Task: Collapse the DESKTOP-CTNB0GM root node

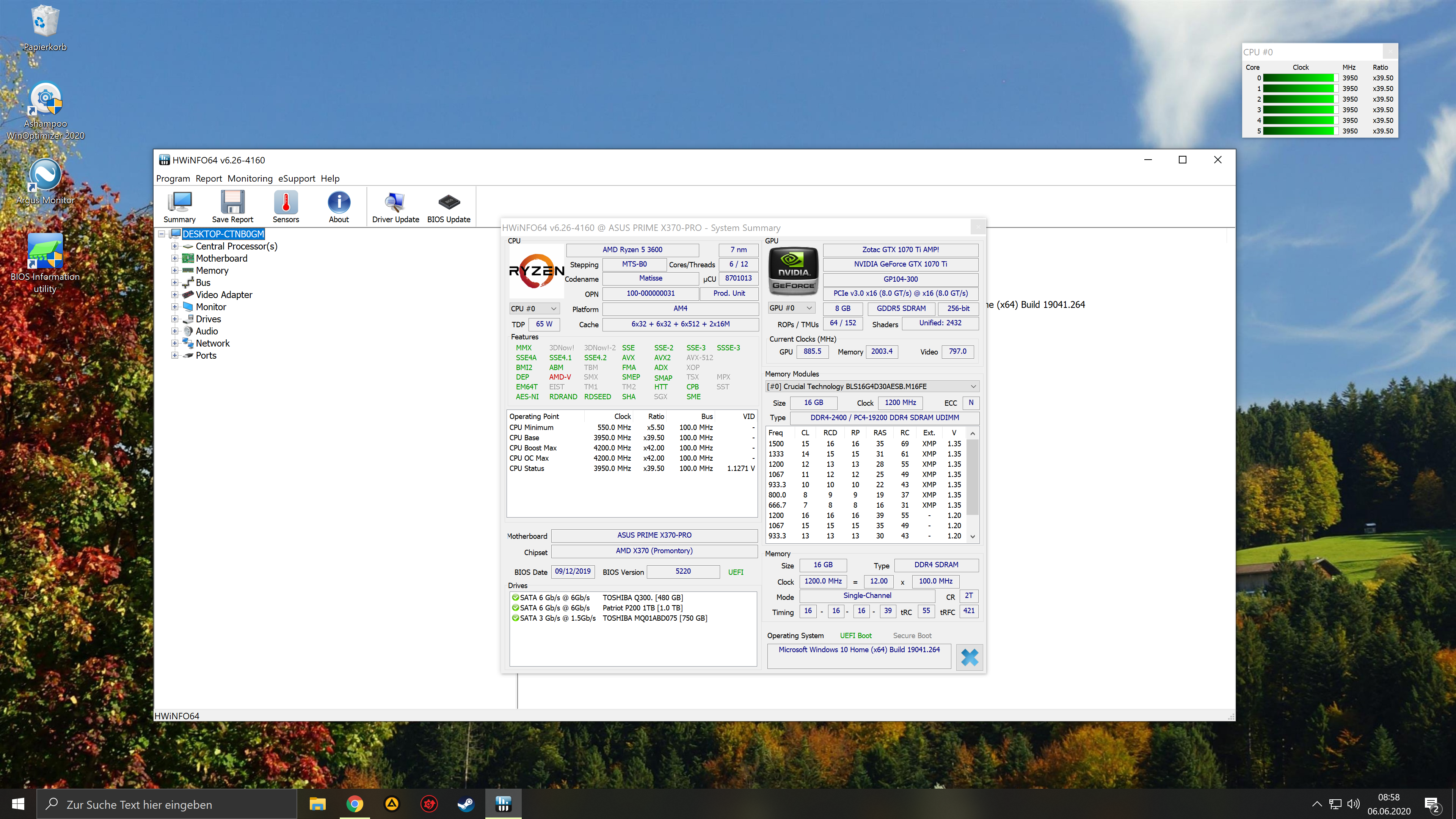Action: click(162, 234)
